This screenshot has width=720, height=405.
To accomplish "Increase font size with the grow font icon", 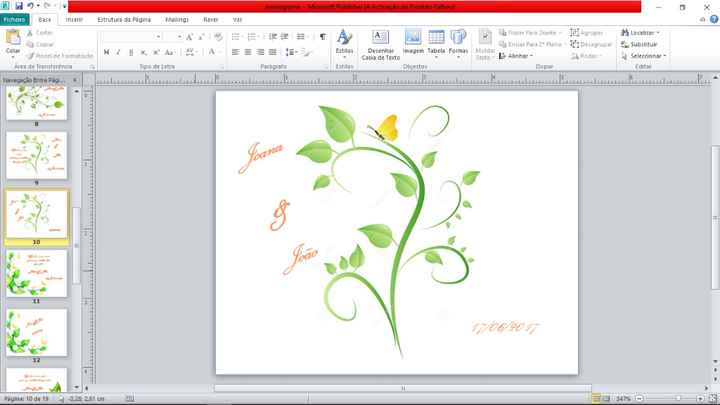I will pos(190,37).
